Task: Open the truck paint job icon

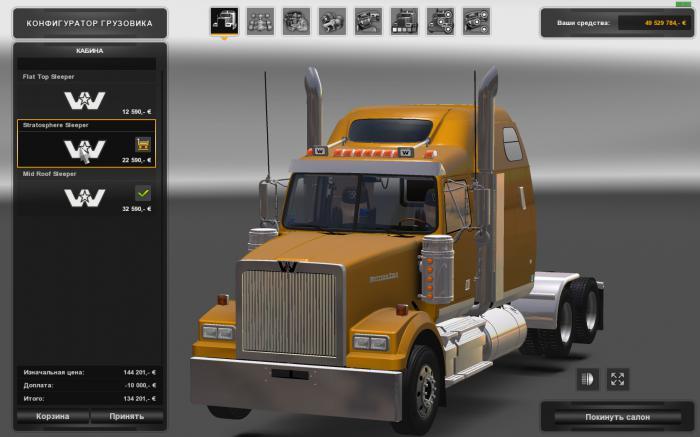Action: coord(404,21)
